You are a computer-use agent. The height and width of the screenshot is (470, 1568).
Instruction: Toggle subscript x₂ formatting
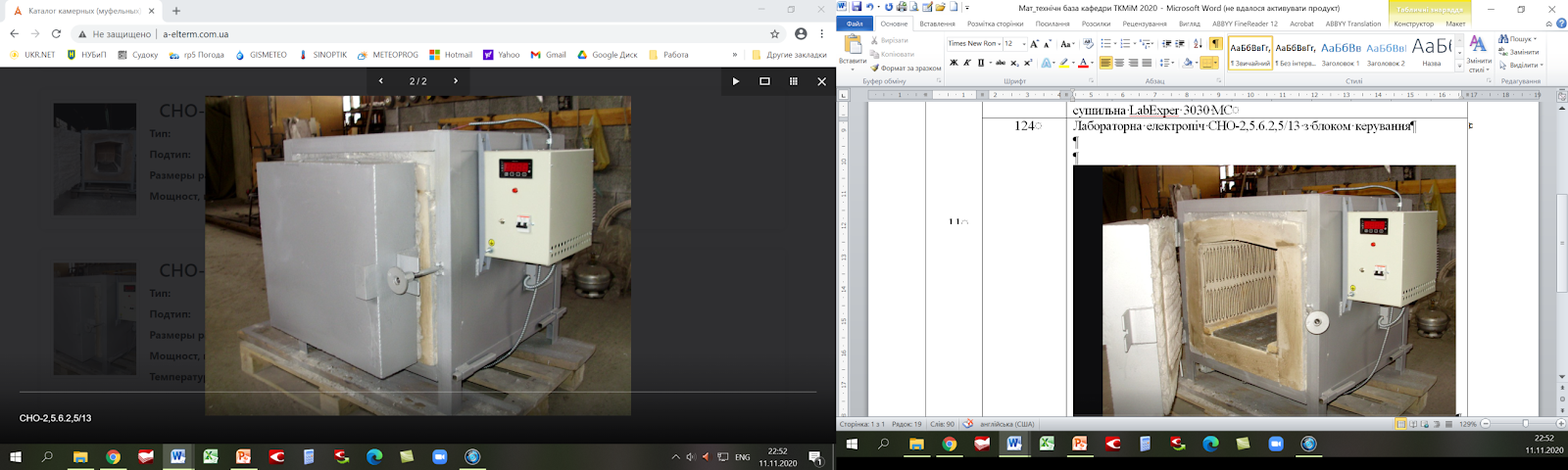(x=1014, y=63)
